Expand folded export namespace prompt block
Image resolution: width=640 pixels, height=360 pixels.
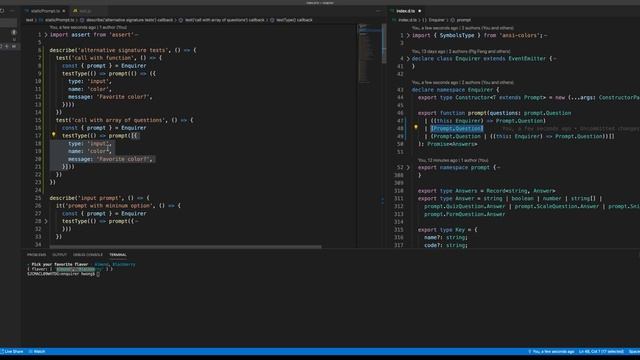point(408,167)
